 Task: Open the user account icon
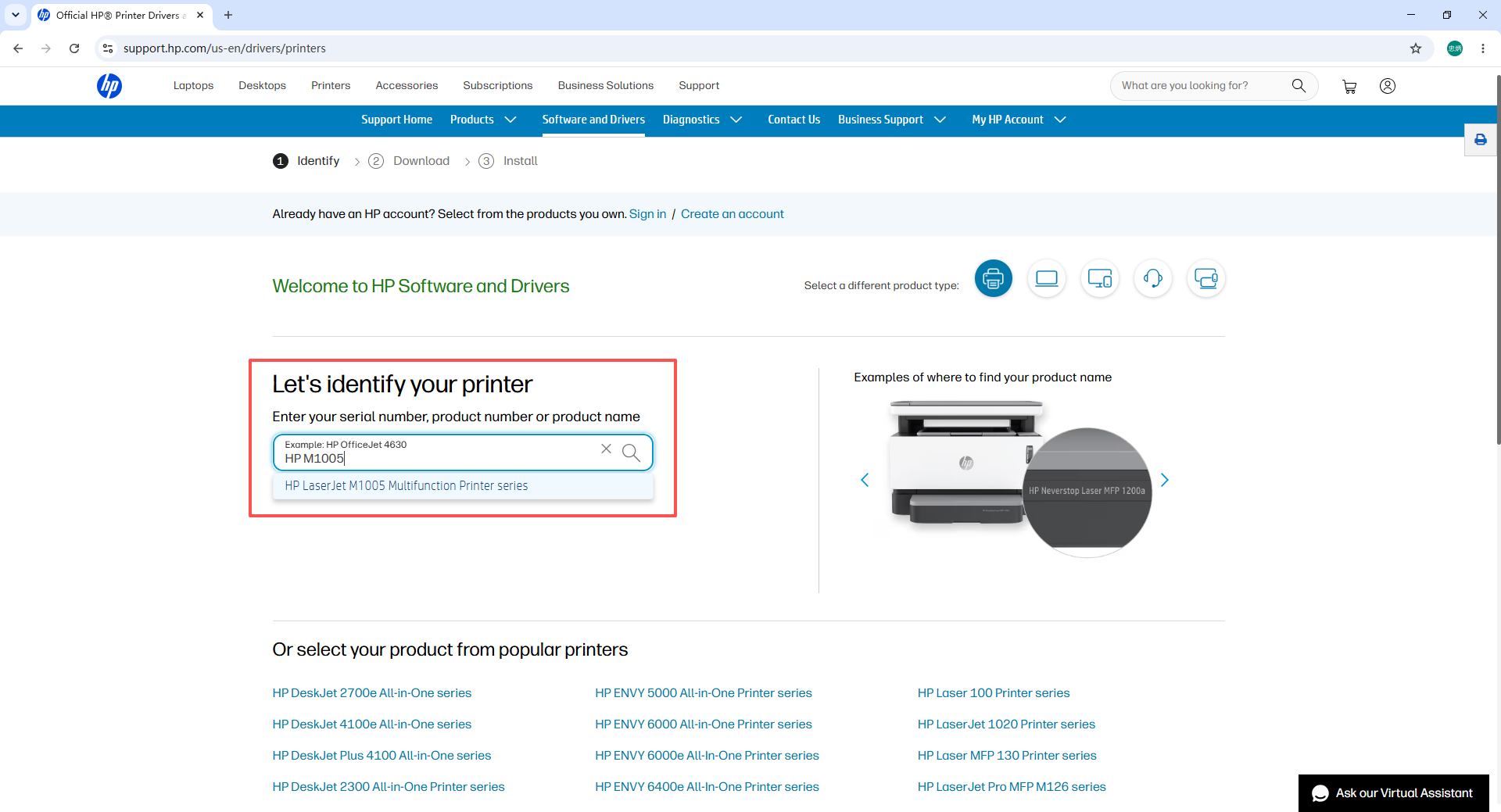[1388, 86]
